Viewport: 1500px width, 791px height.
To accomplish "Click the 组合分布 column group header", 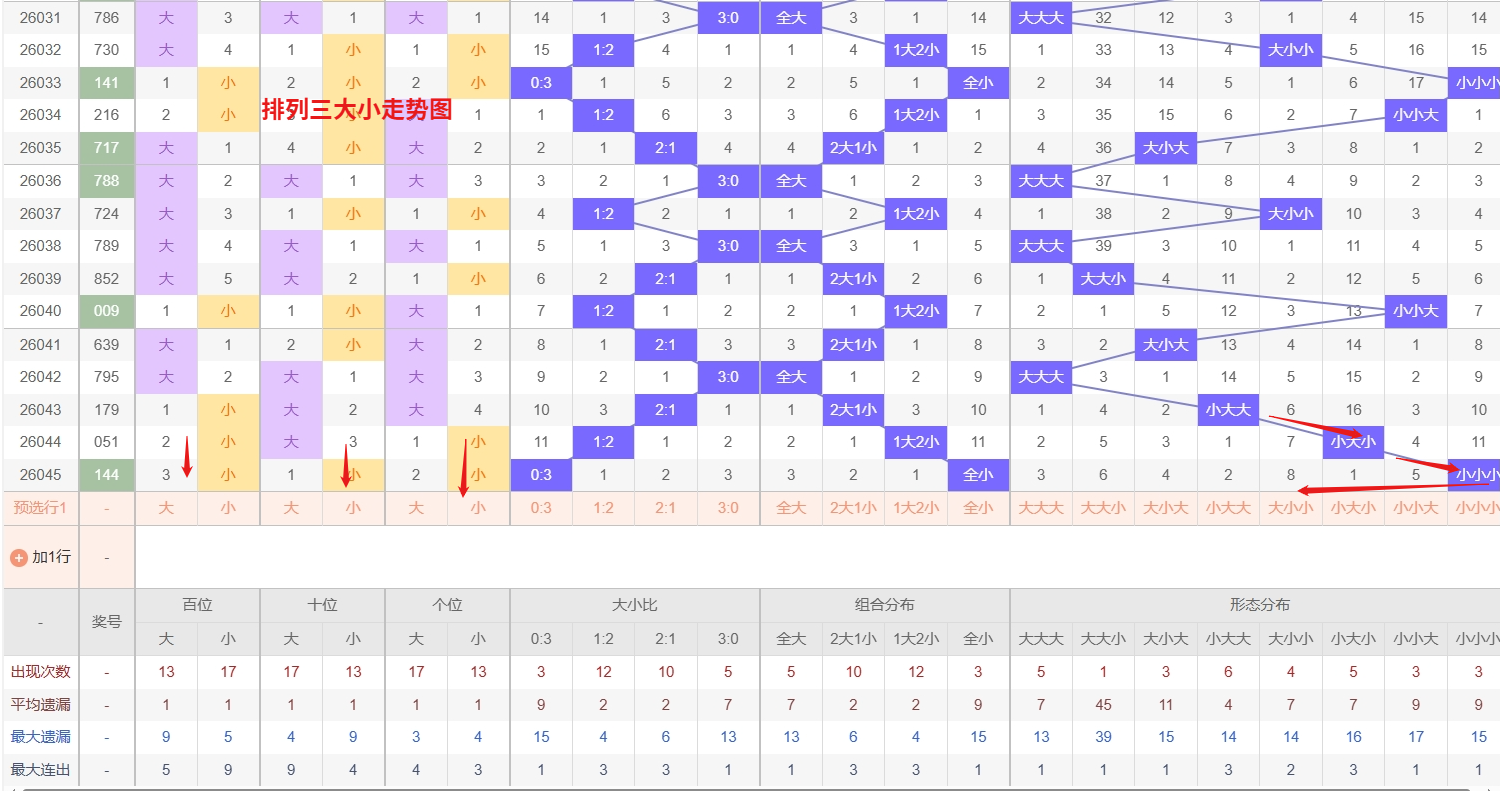I will coord(884,605).
